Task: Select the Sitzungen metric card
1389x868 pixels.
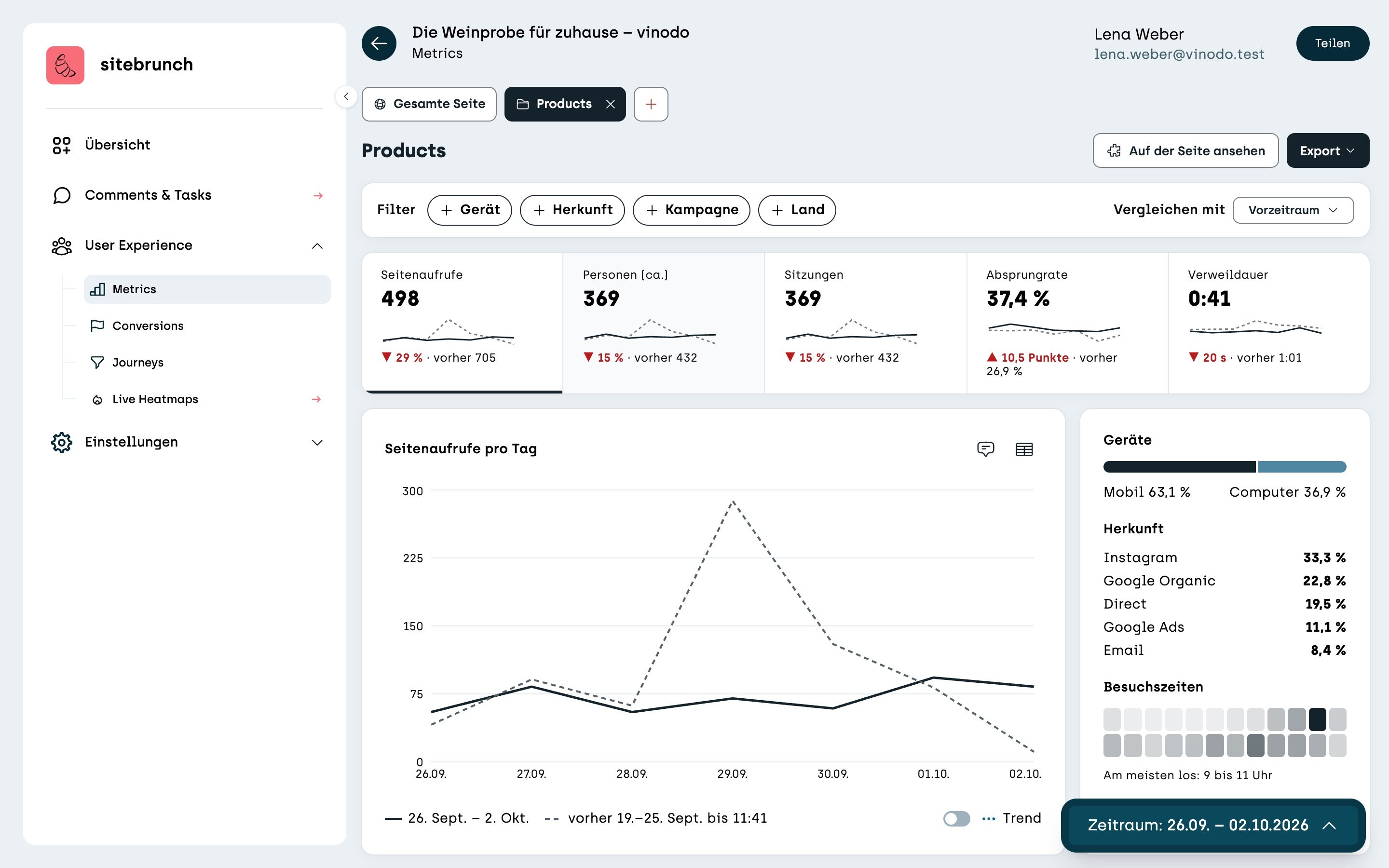Action: [x=865, y=323]
